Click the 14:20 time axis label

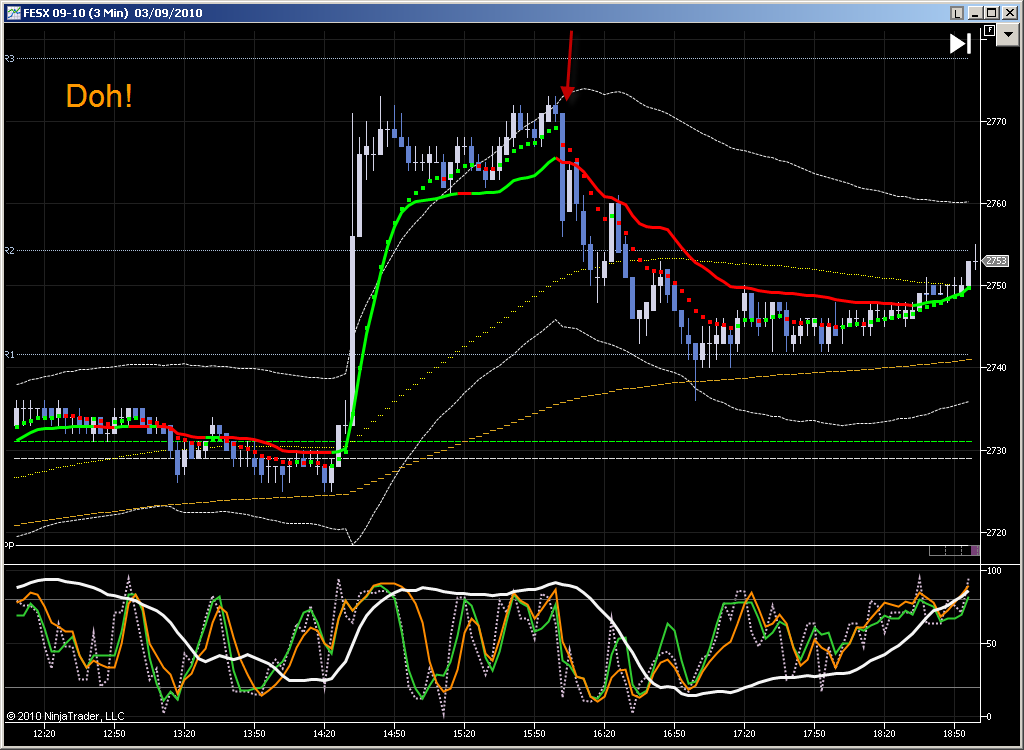324,734
